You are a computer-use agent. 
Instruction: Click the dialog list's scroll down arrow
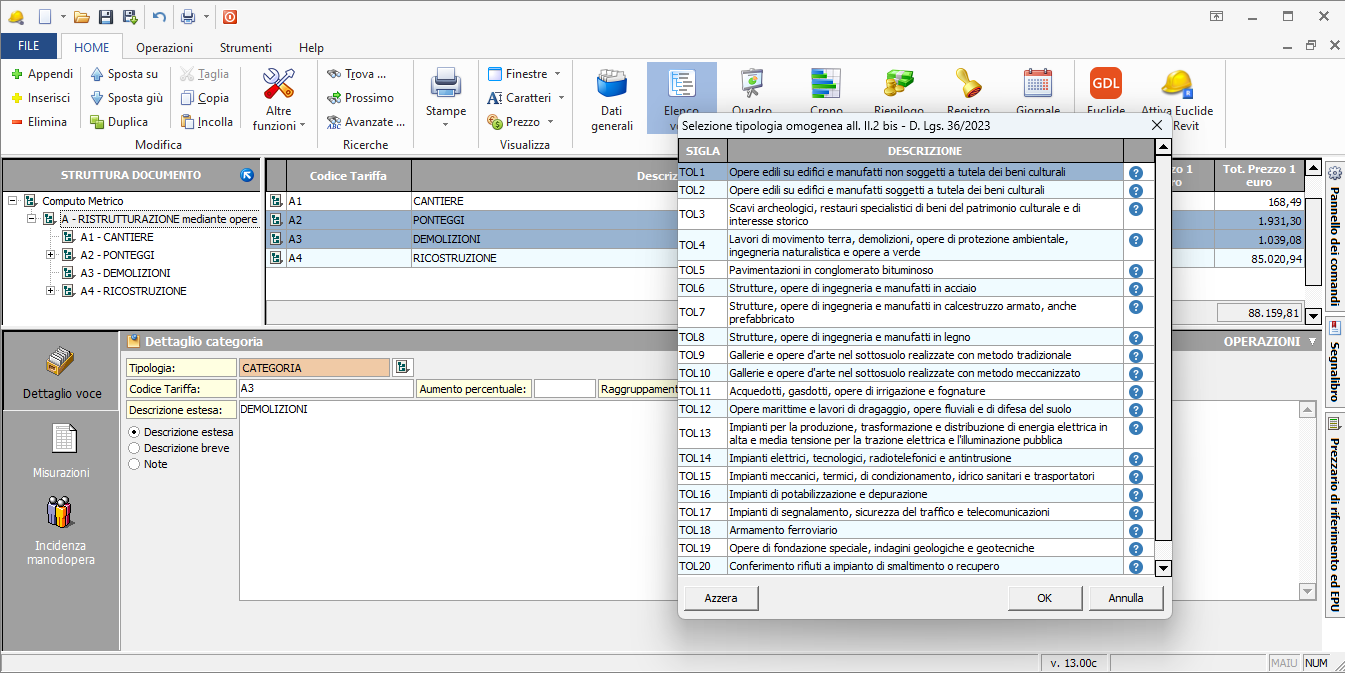1163,568
